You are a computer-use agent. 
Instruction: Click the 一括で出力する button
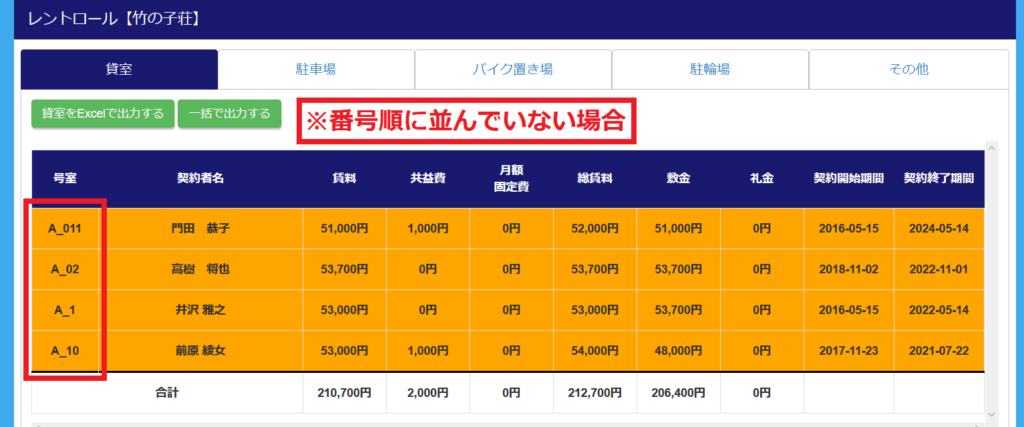[x=229, y=114]
